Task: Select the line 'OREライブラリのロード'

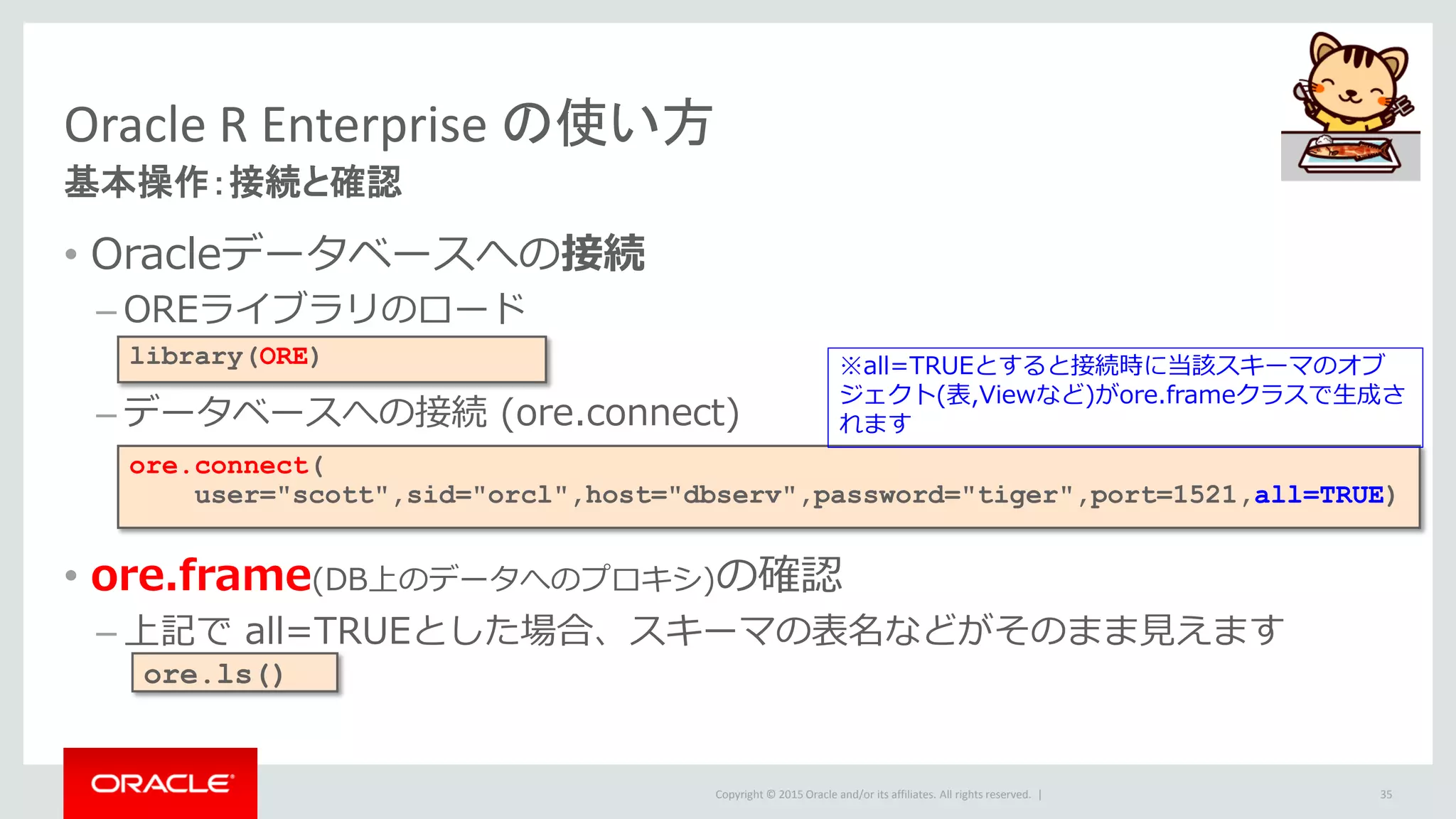Action: point(324,309)
